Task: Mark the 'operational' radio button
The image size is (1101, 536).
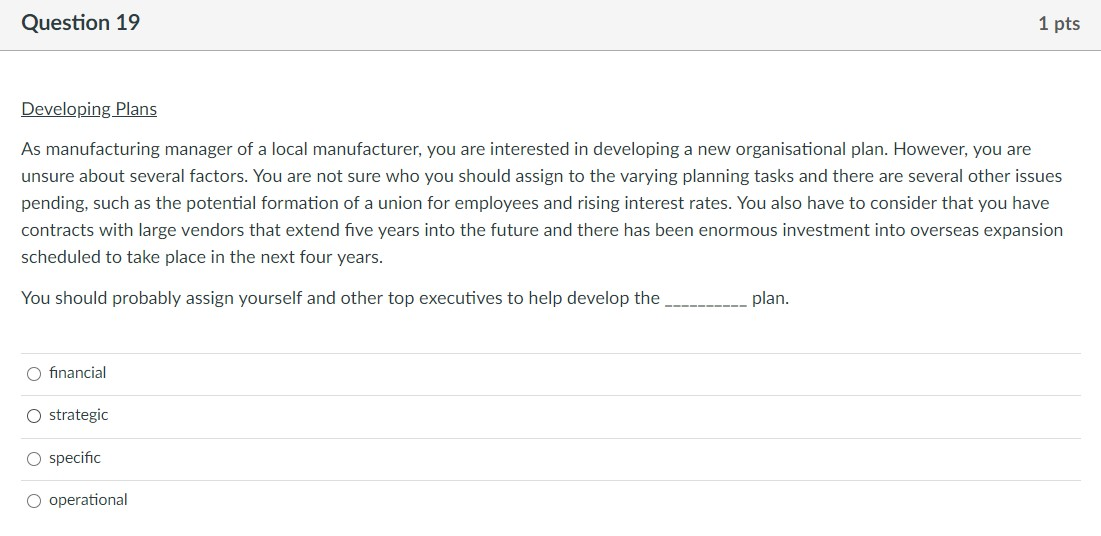Action: click(35, 501)
